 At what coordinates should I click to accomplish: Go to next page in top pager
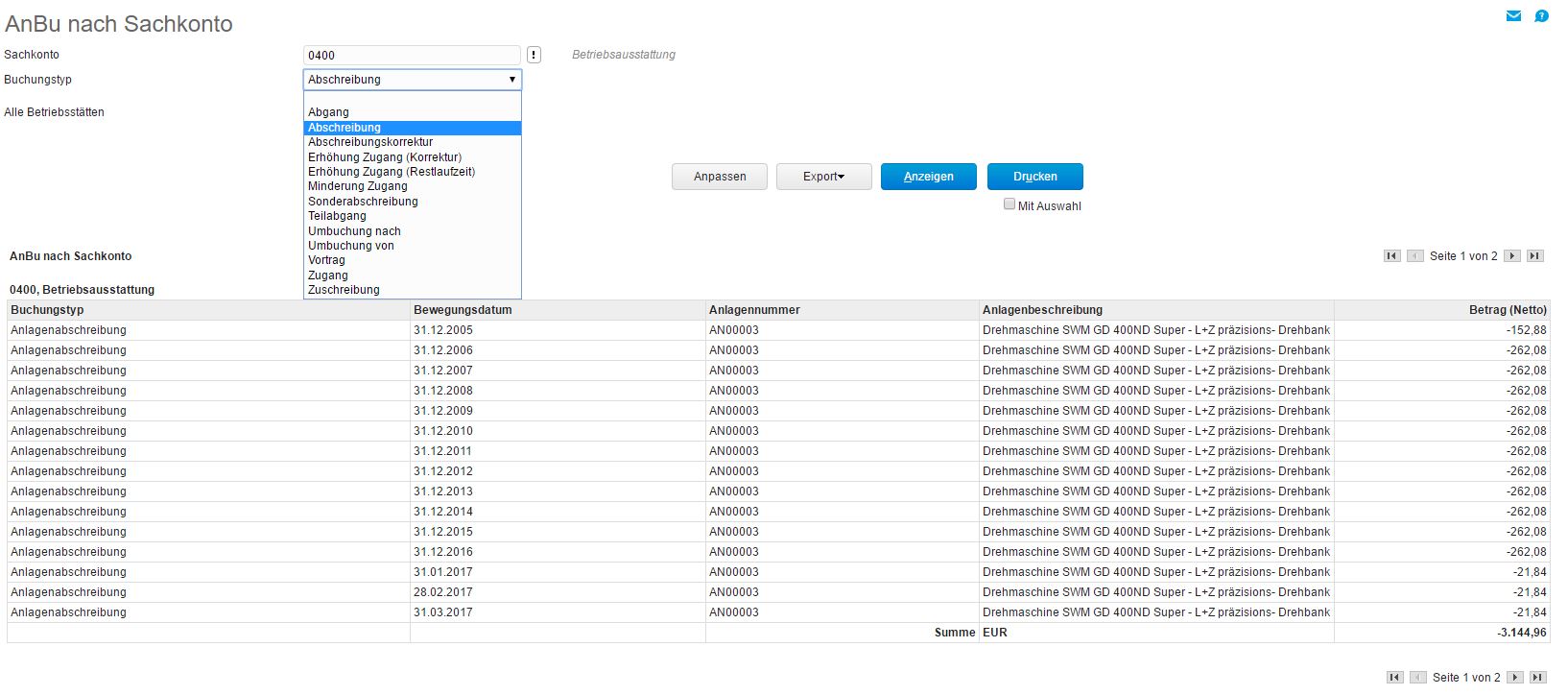tap(1512, 256)
